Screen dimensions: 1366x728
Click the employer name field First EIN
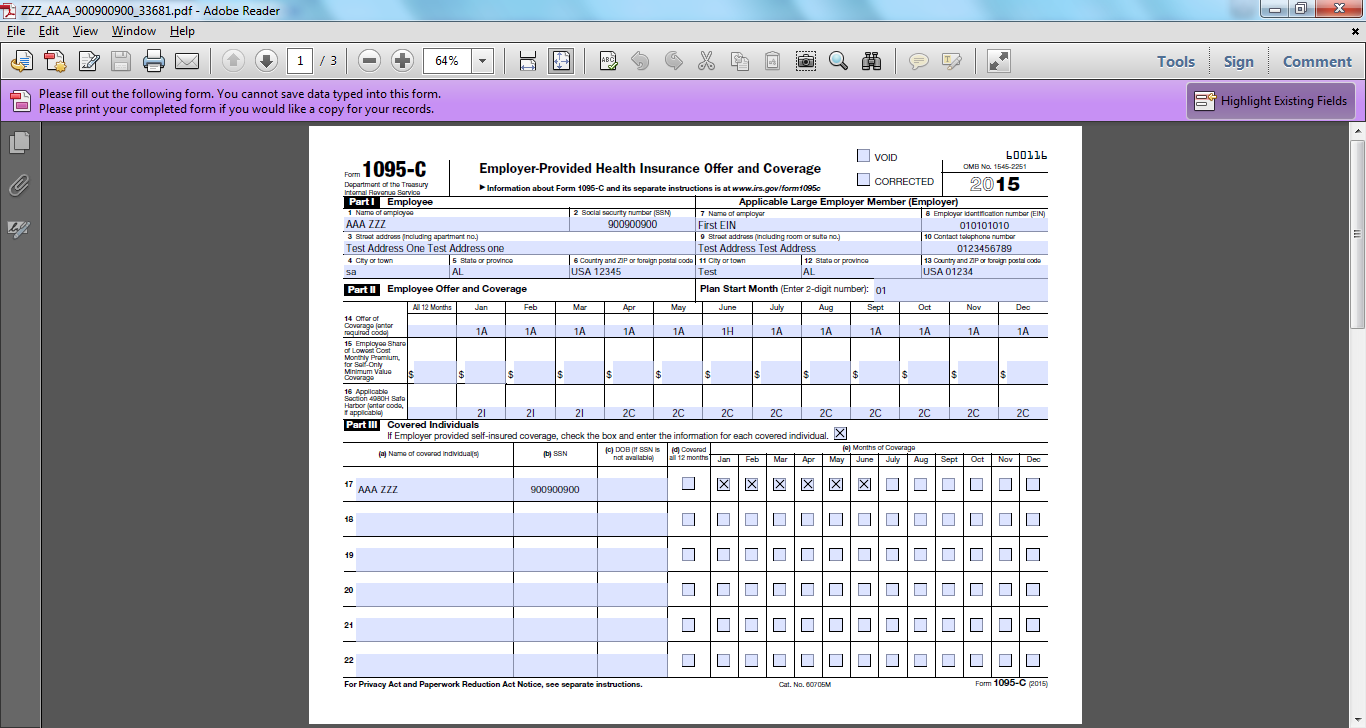[809, 225]
